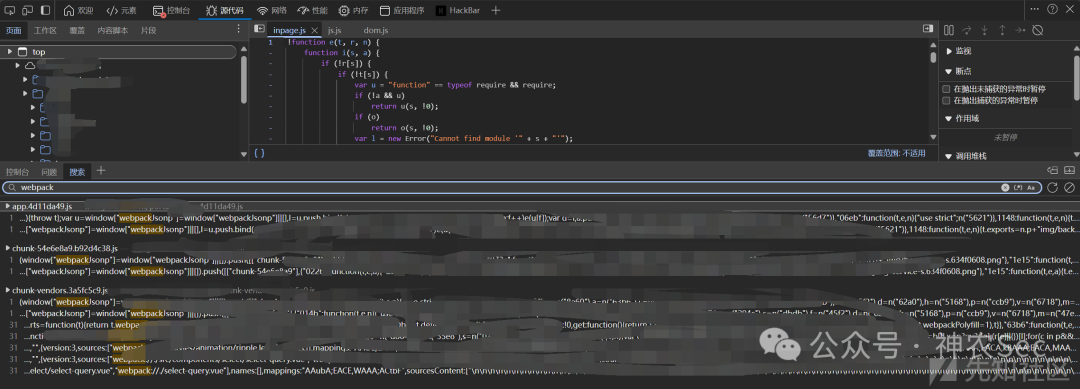
Task: Click the step arrow-dot icon
Action: 1020,30
